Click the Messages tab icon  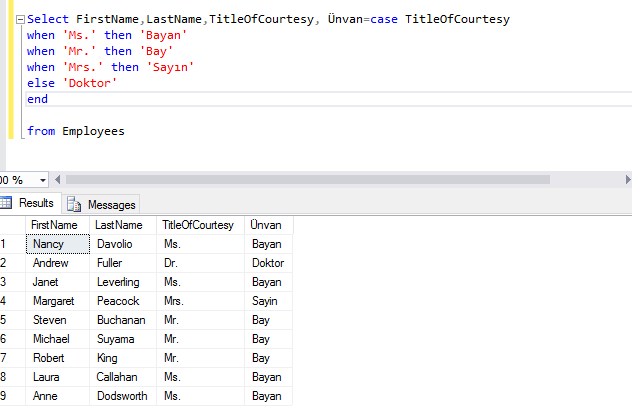tap(74, 204)
